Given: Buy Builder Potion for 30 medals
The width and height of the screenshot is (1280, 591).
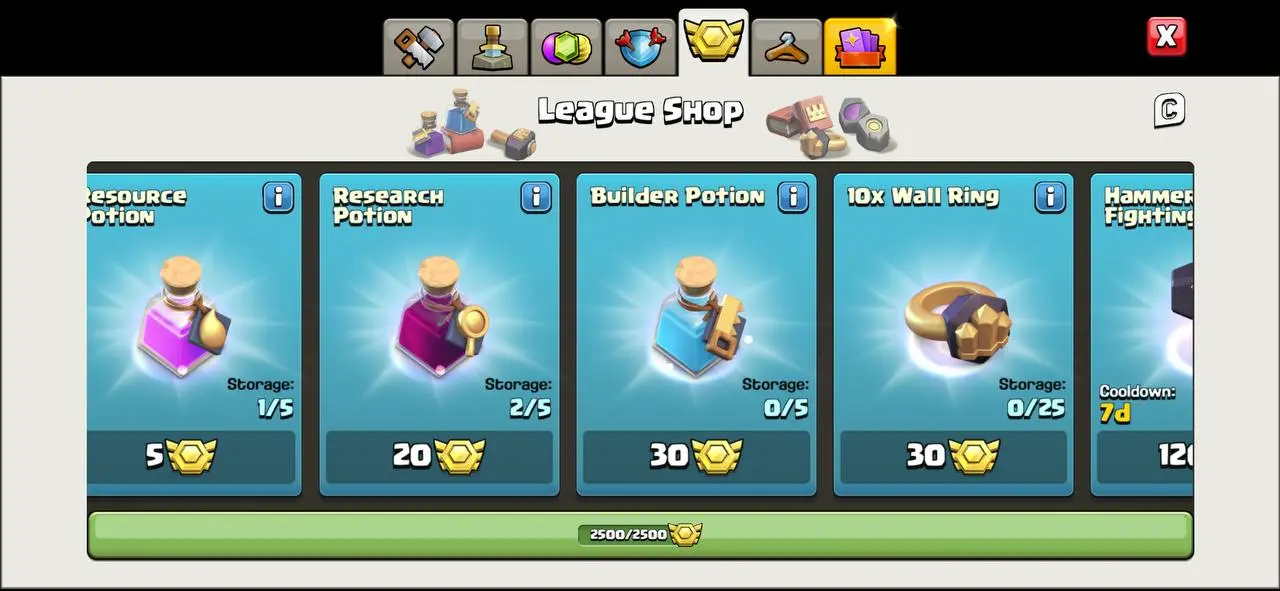Looking at the screenshot, I should pos(696,457).
